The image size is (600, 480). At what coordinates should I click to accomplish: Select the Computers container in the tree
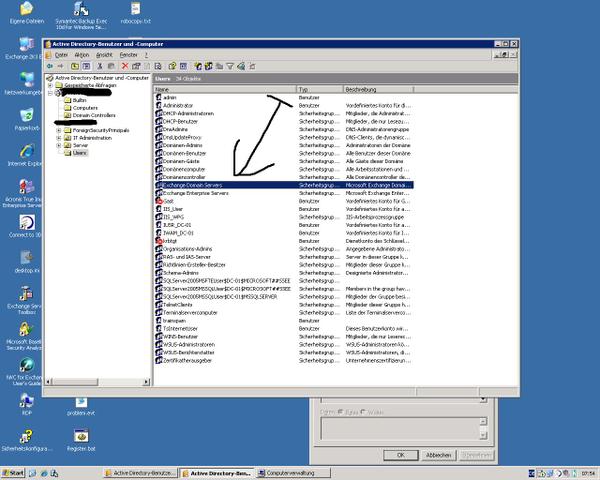[81, 108]
